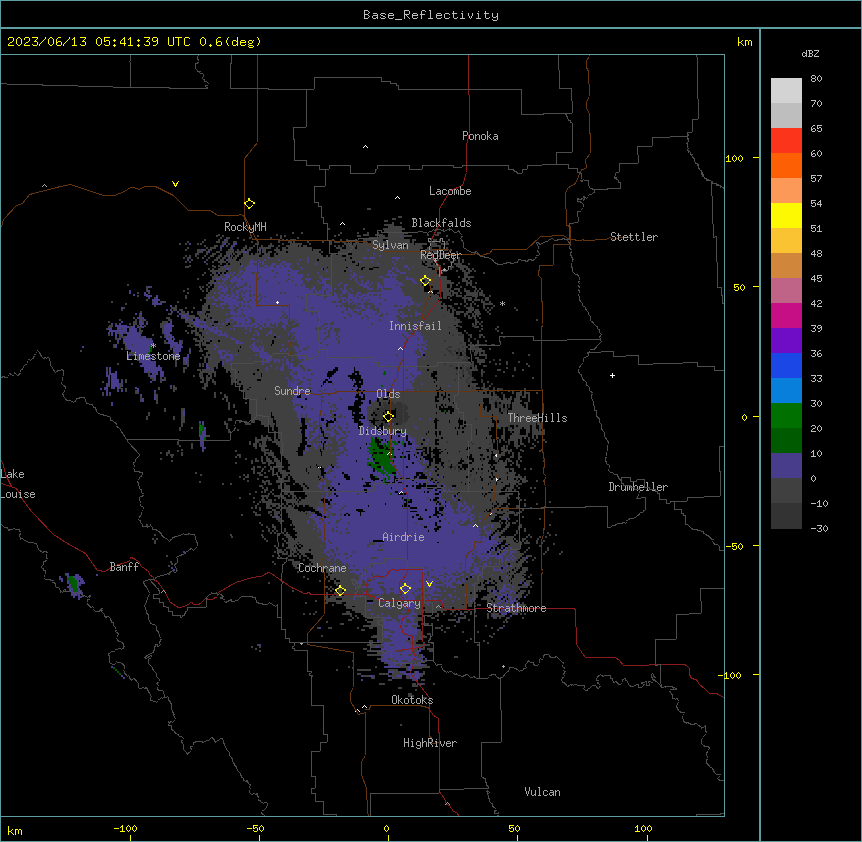This screenshot has width=862, height=842.
Task: Click yellow V marker northeast of Calgary
Action: coord(429,584)
